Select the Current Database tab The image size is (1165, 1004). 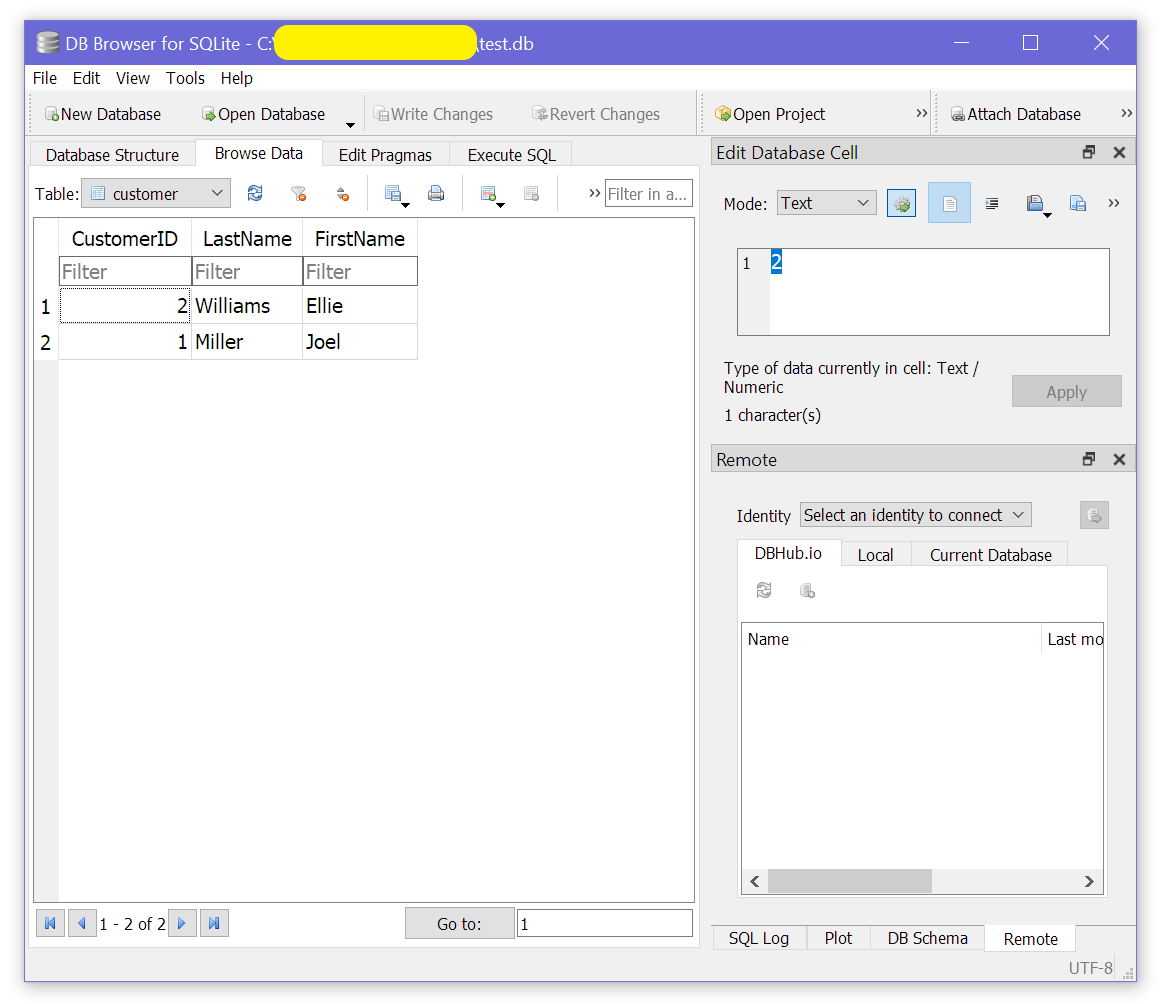(990, 555)
